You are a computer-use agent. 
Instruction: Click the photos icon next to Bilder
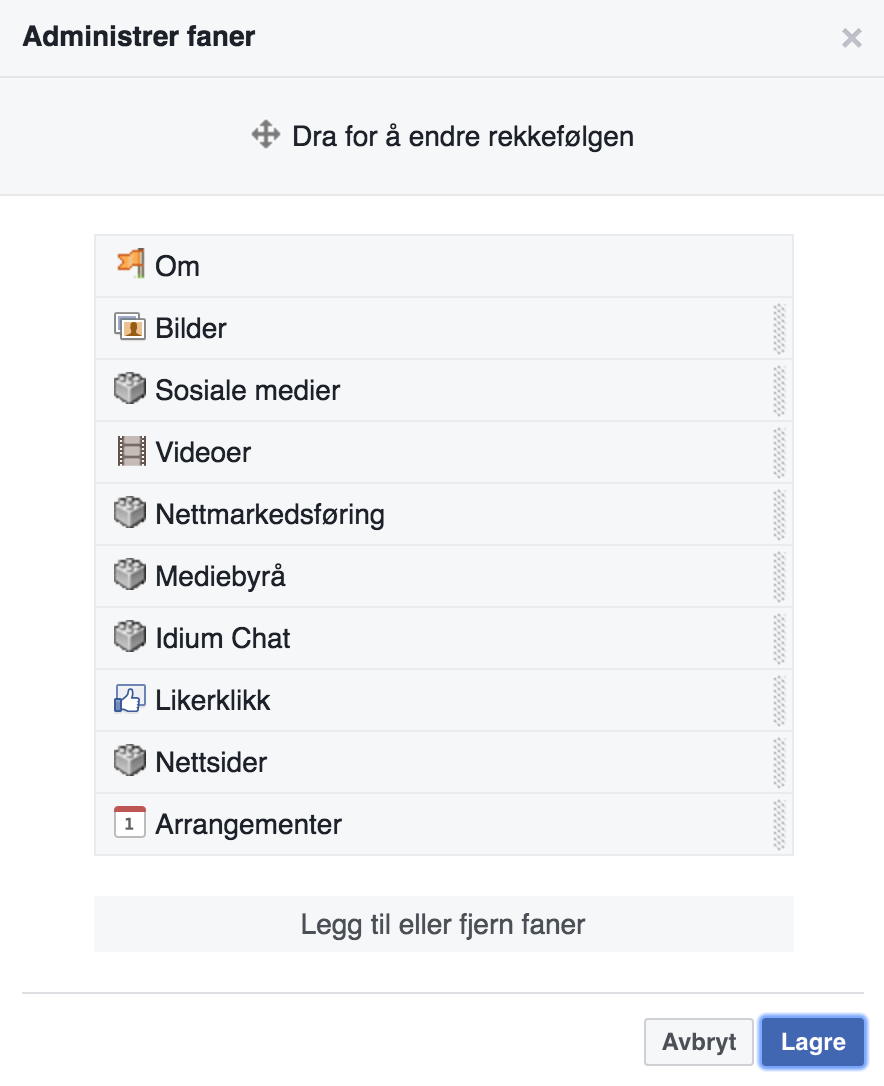click(x=130, y=327)
